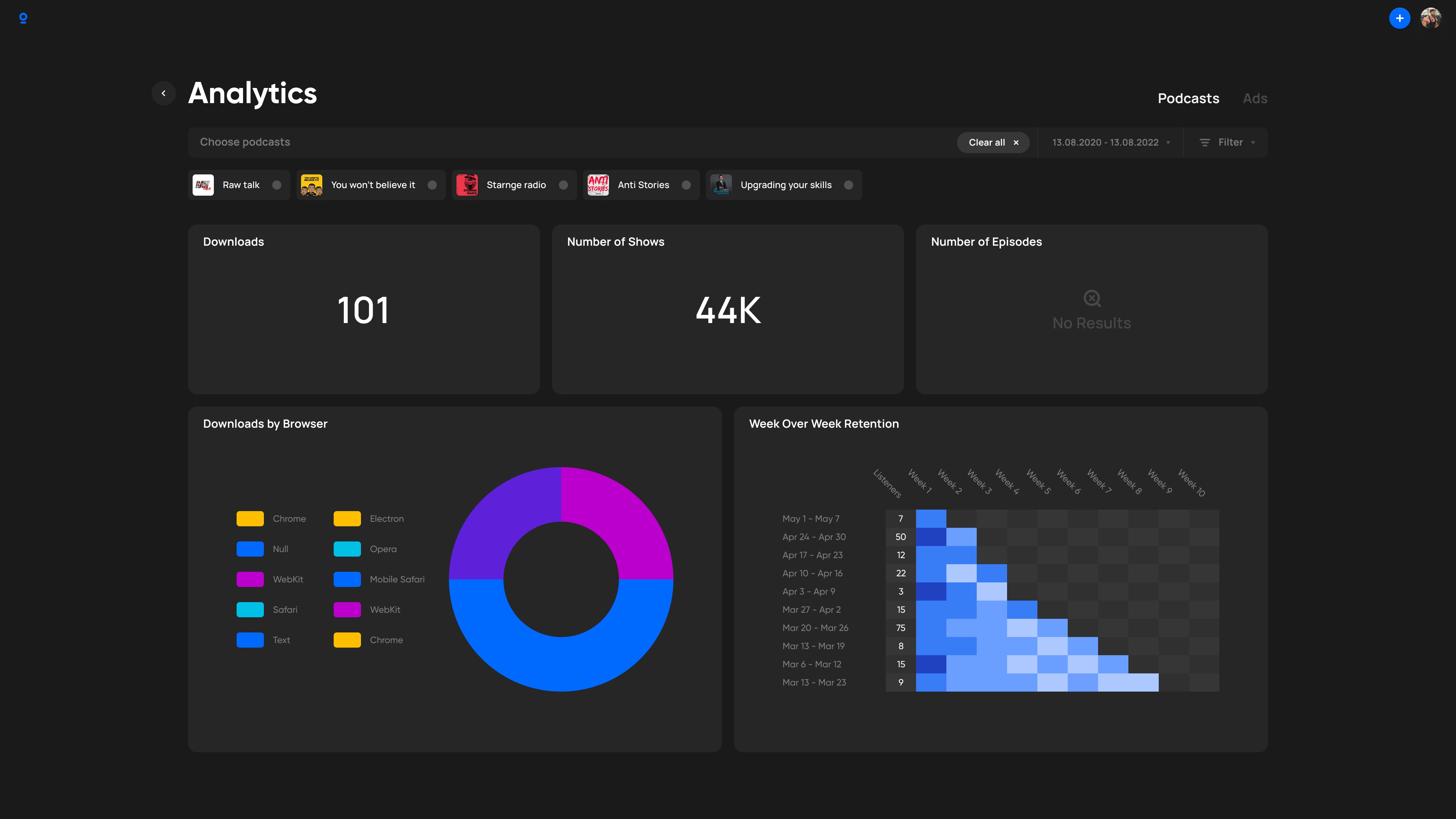This screenshot has height=819, width=1456.
Task: Open the user profile avatar
Action: (1431, 18)
